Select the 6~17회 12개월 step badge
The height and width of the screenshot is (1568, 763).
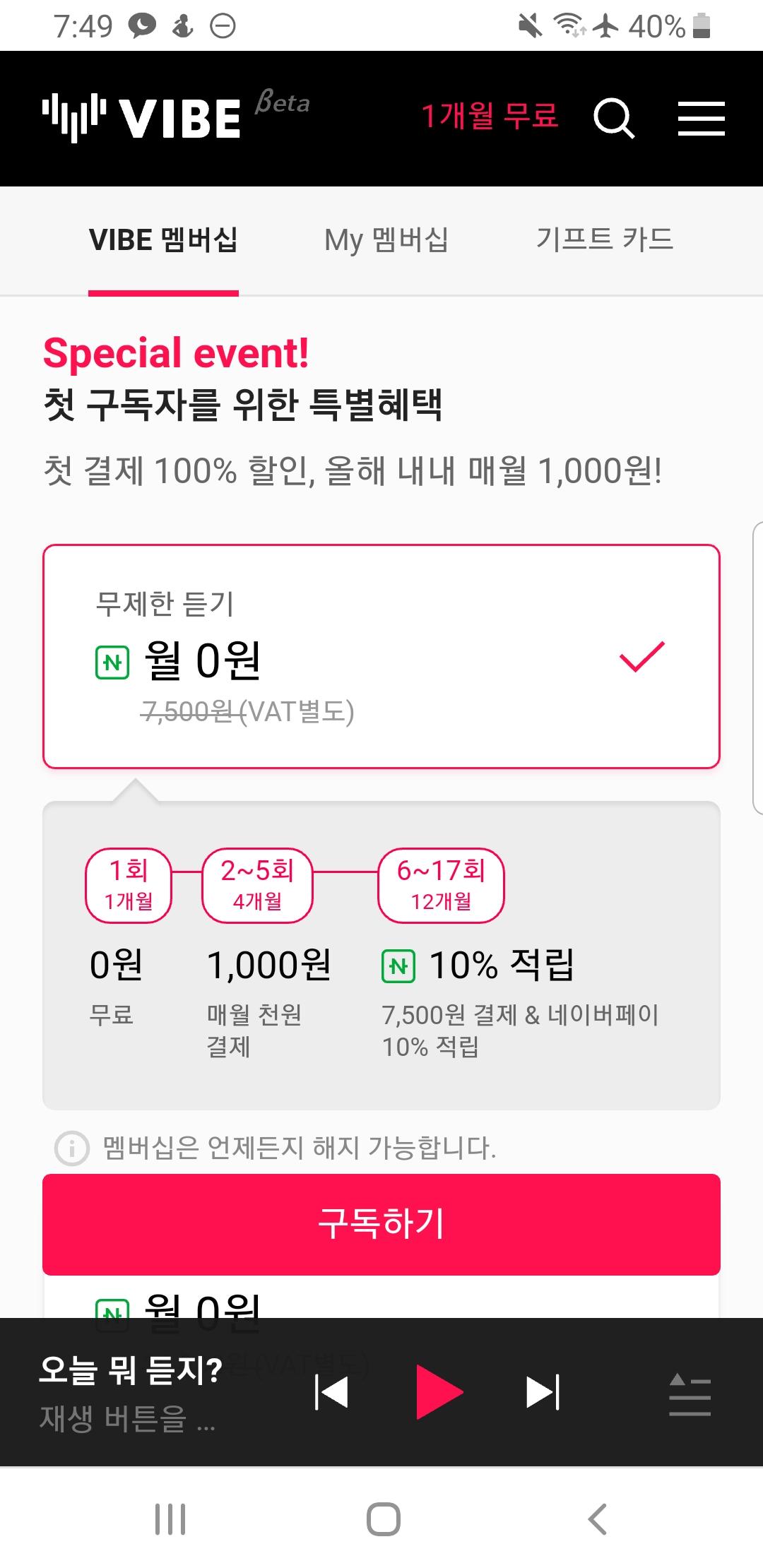coord(441,885)
